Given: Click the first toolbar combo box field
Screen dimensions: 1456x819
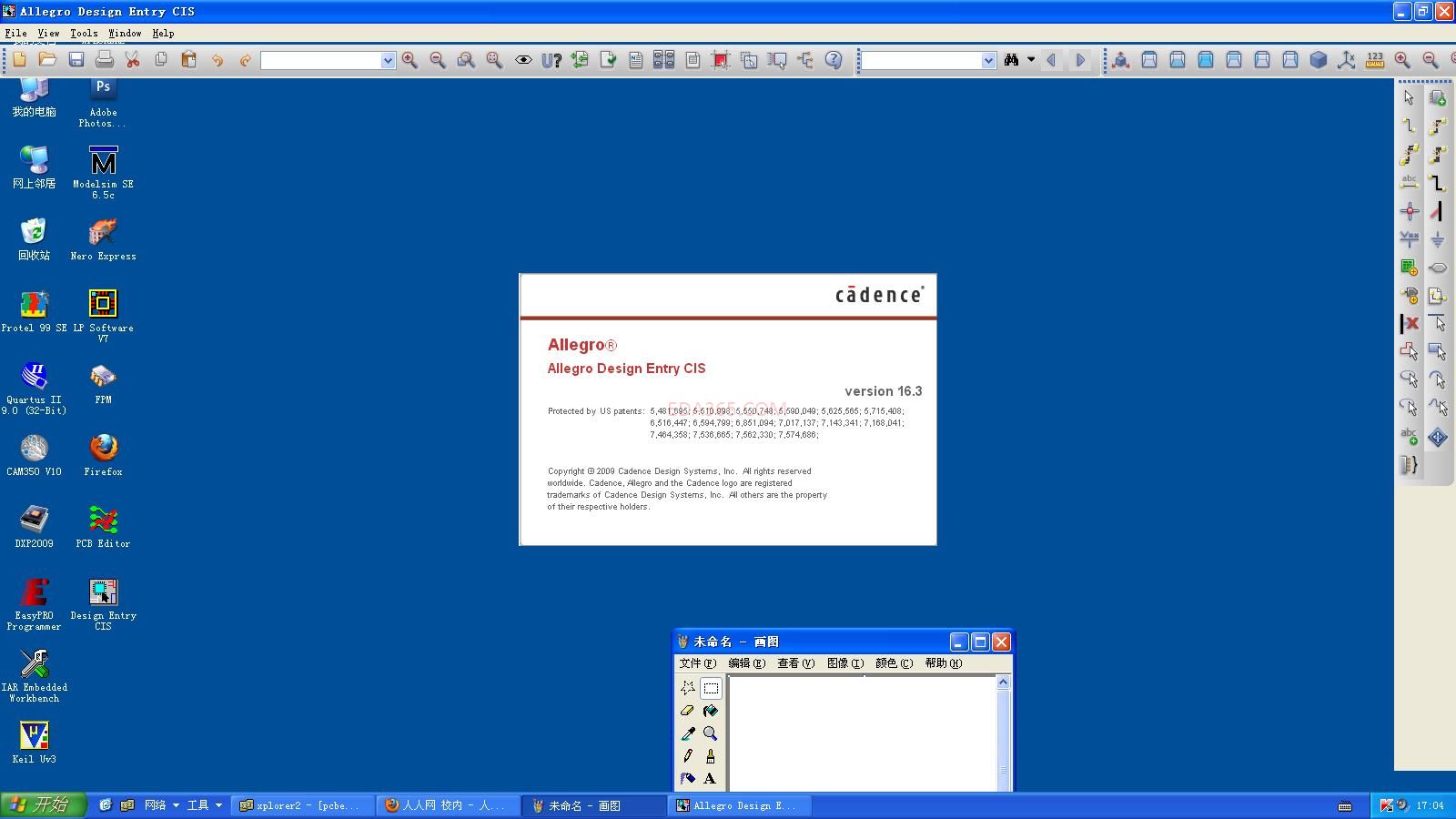Looking at the screenshot, I should tap(321, 60).
